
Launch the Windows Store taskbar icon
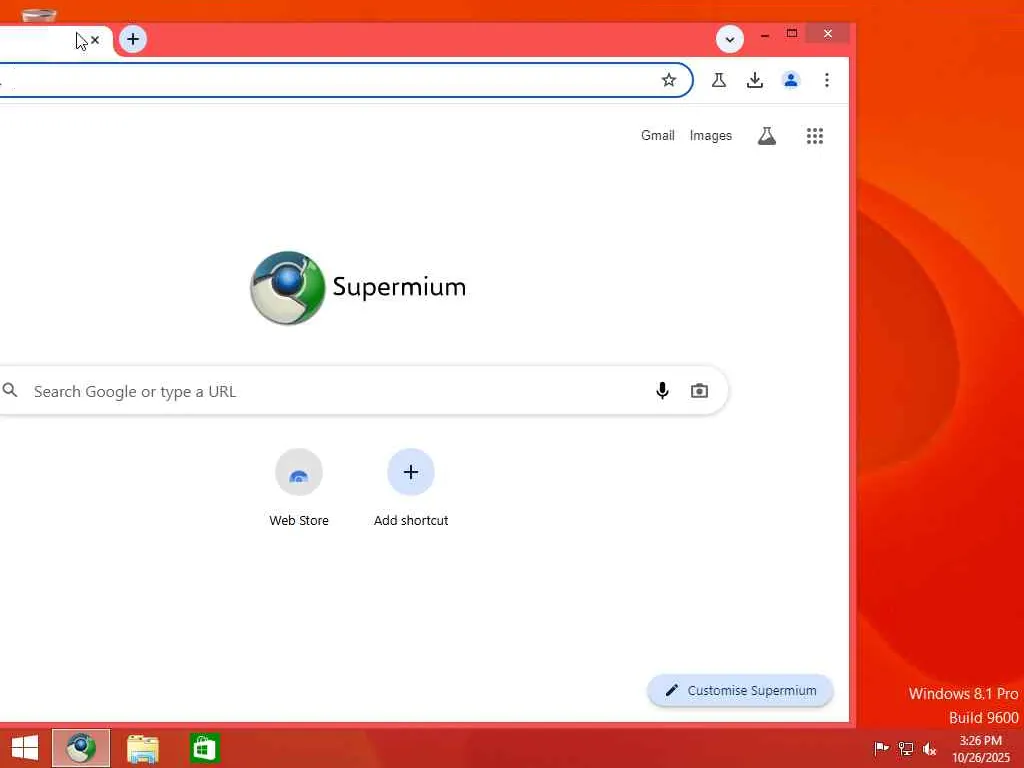pyautogui.click(x=204, y=748)
